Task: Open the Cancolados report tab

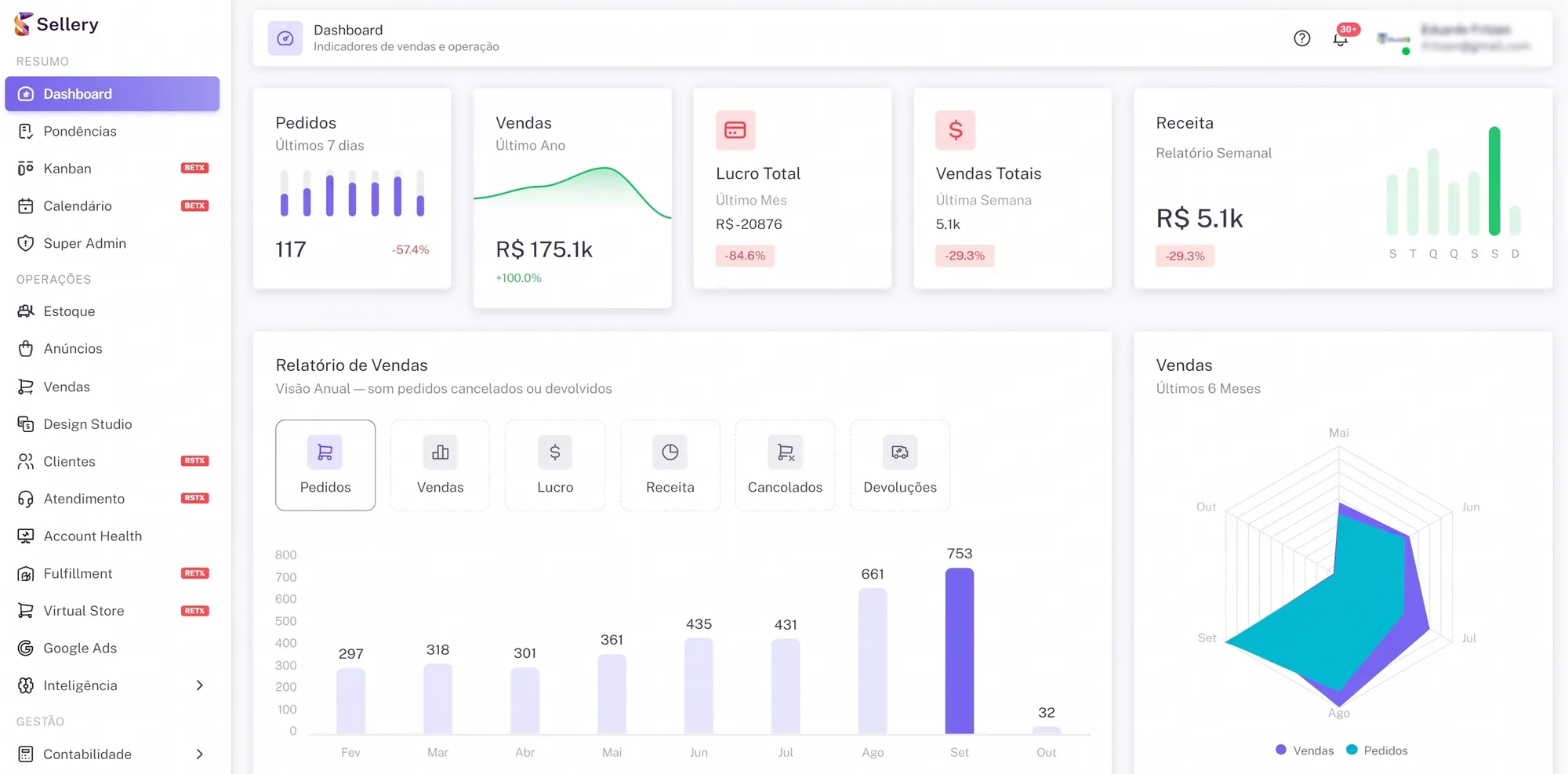Action: [785, 465]
